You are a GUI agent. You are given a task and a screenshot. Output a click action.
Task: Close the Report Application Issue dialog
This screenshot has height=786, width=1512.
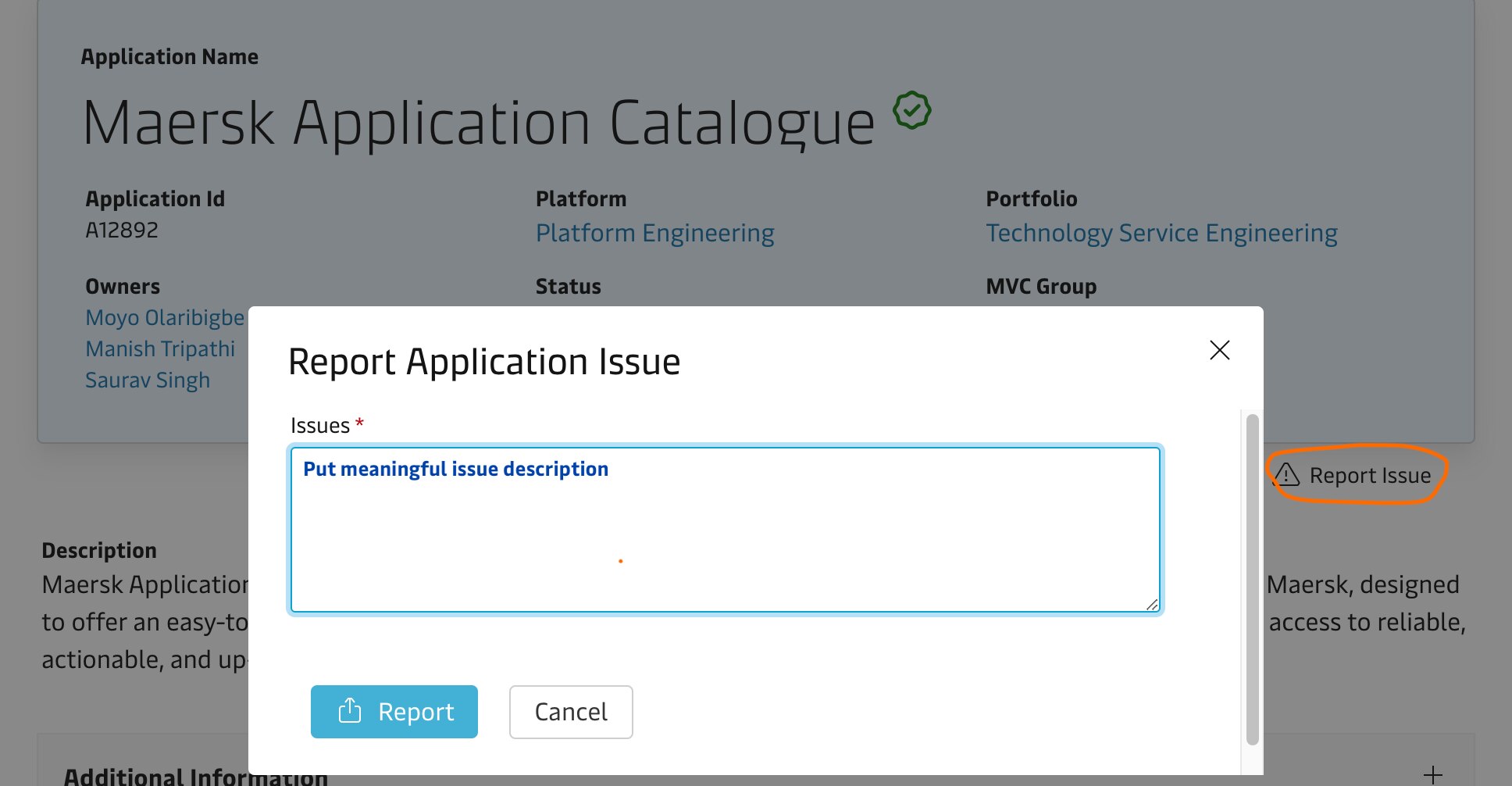click(1220, 350)
